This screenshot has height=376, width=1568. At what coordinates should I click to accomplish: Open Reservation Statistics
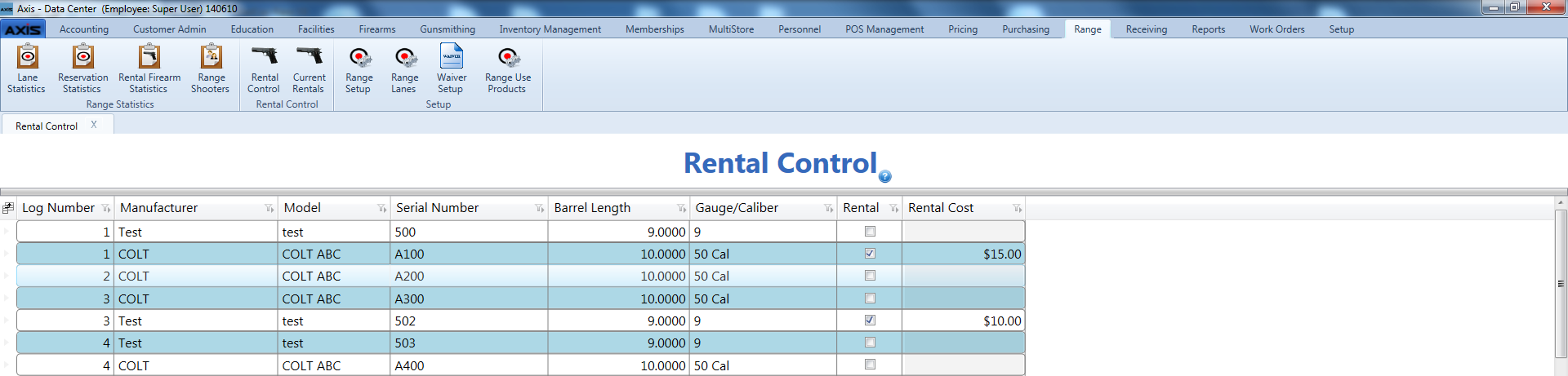click(82, 70)
